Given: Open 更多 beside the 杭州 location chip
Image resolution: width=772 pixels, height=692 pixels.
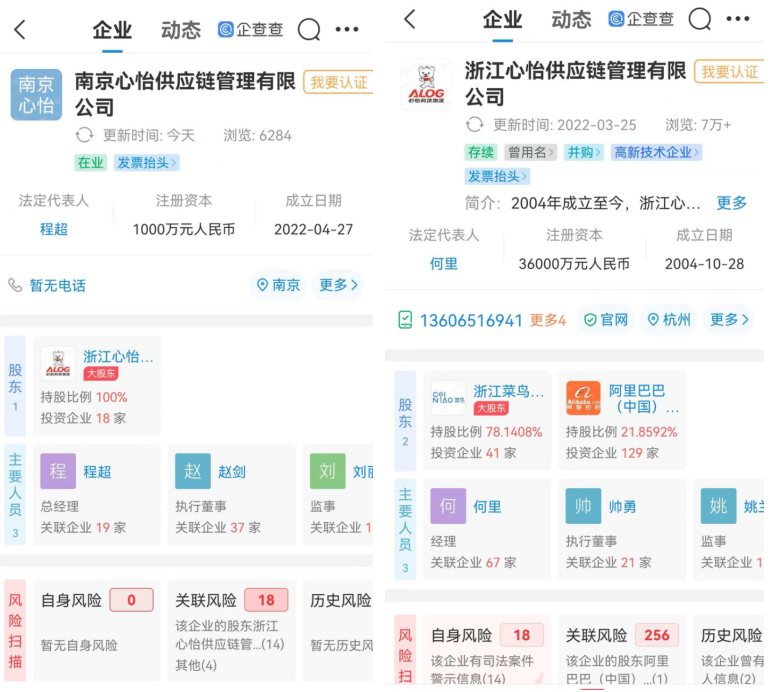Looking at the screenshot, I should [x=729, y=319].
